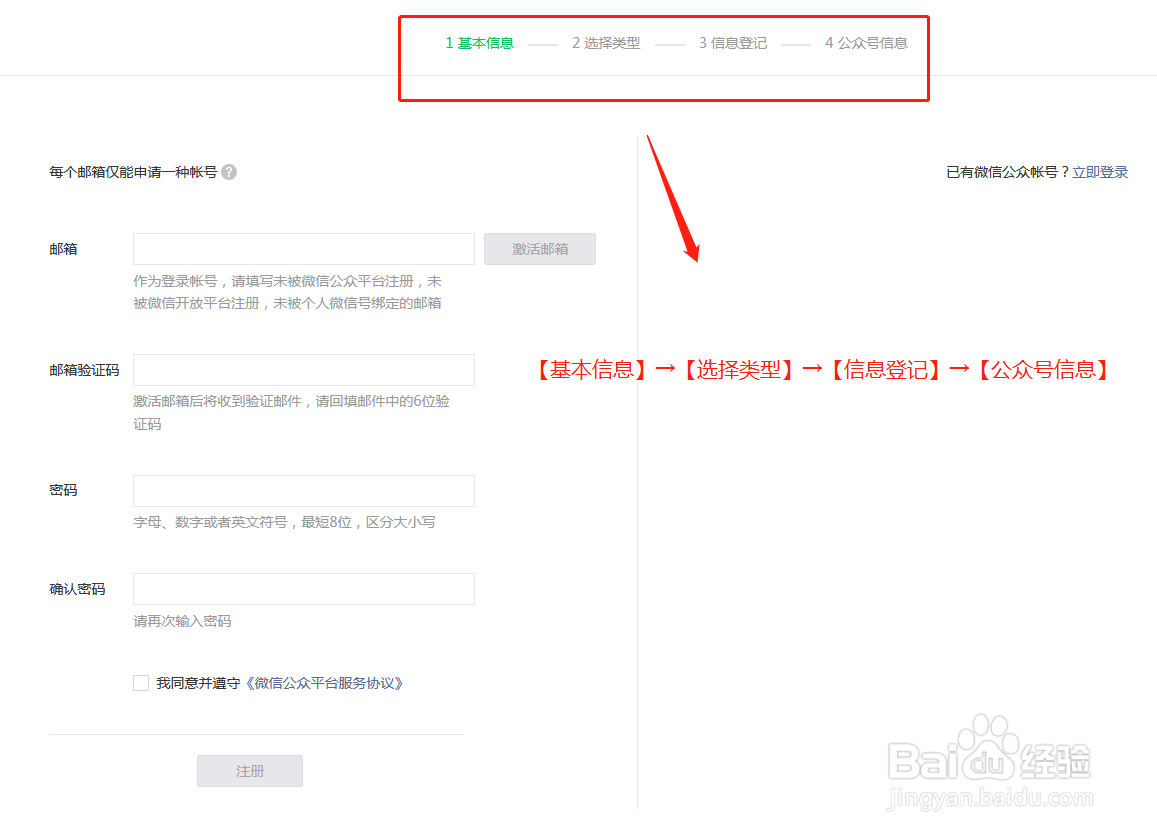Select the hint starting 激活邮箱后将收到验证邮件
Image resolution: width=1157 pixels, height=838 pixels.
click(291, 412)
